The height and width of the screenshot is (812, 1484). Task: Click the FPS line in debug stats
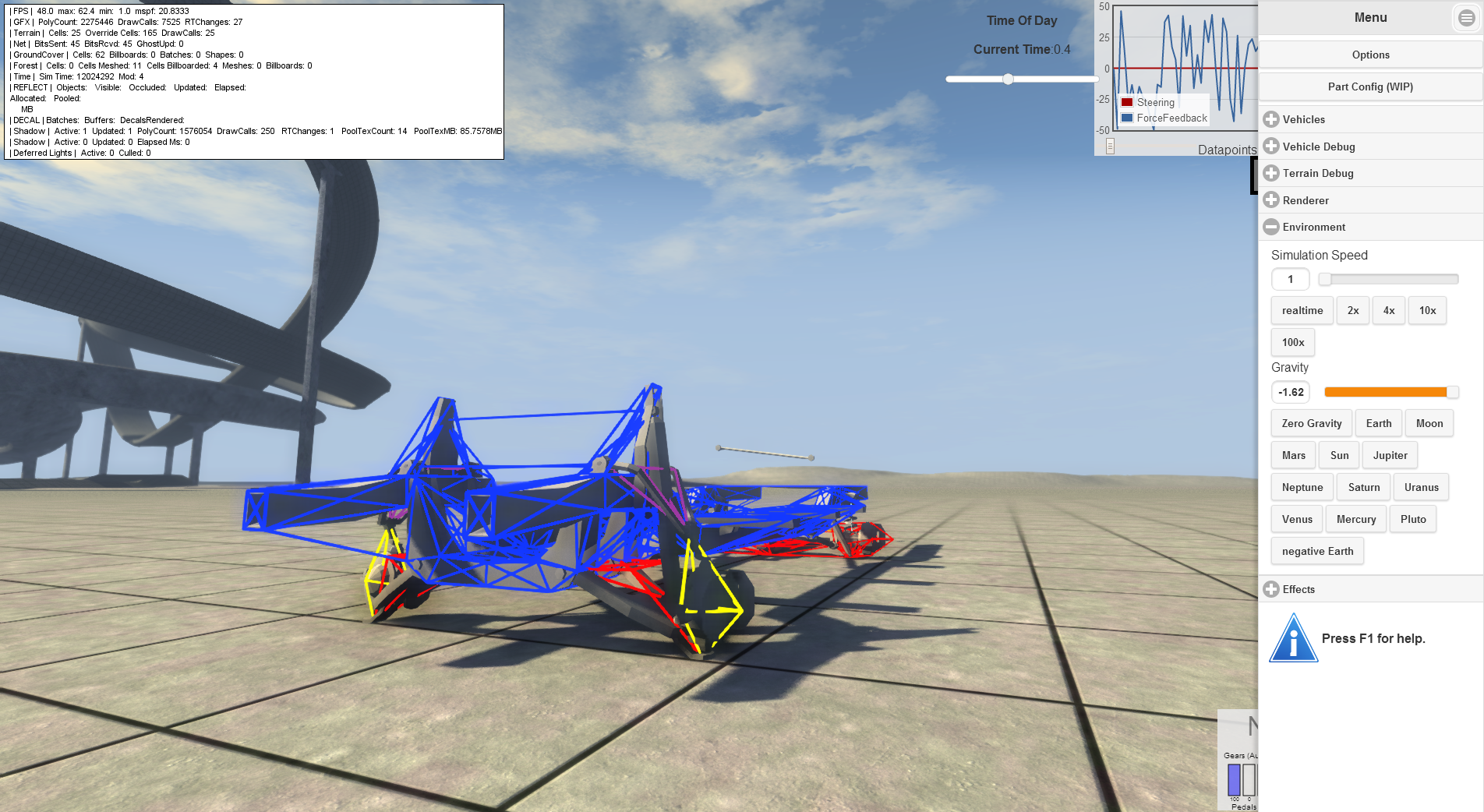[99, 11]
